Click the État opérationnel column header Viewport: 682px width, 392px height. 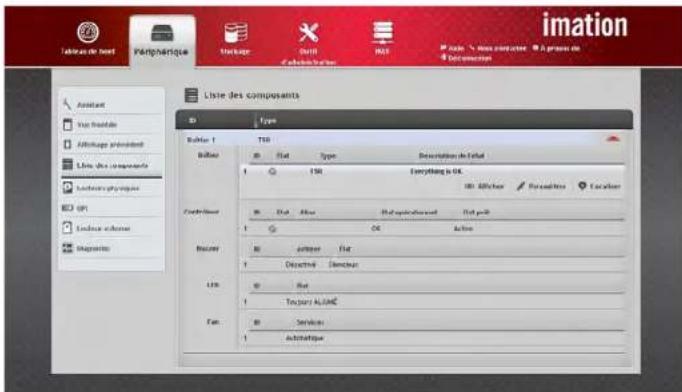[x=409, y=212]
